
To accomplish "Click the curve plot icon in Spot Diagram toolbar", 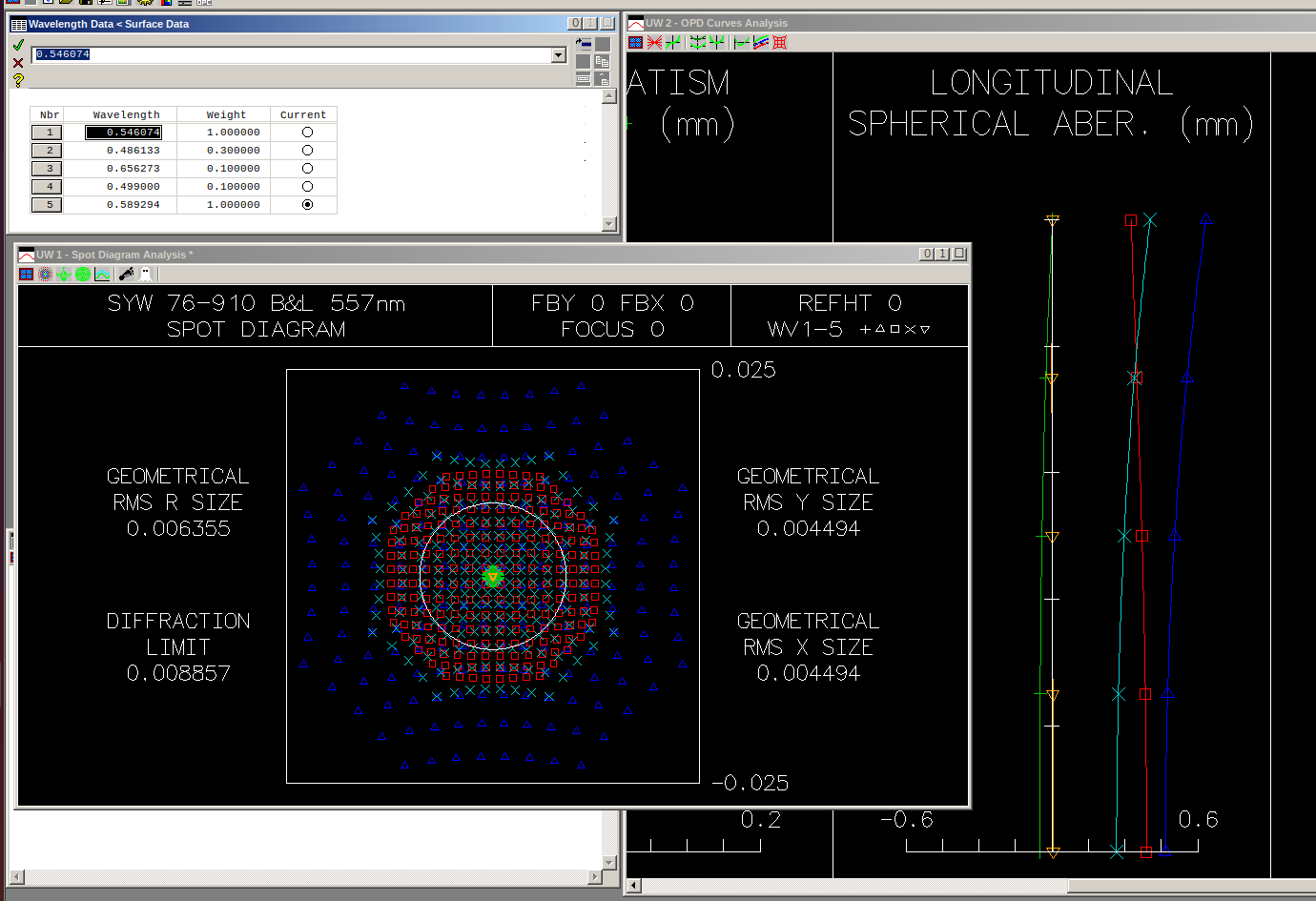I will point(102,275).
